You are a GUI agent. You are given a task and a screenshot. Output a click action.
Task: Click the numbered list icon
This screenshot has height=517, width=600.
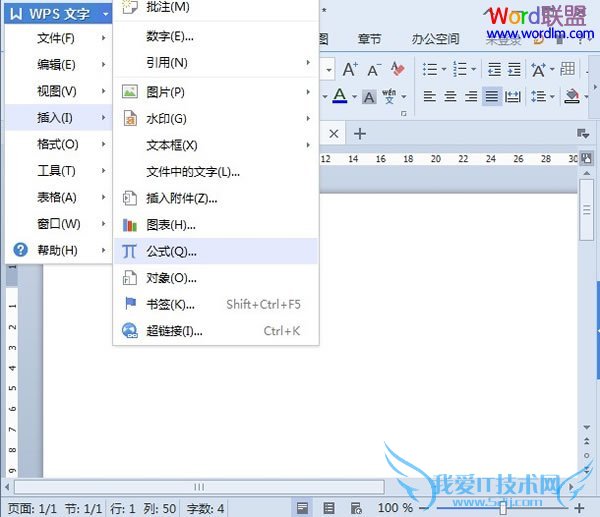pyautogui.click(x=460, y=70)
